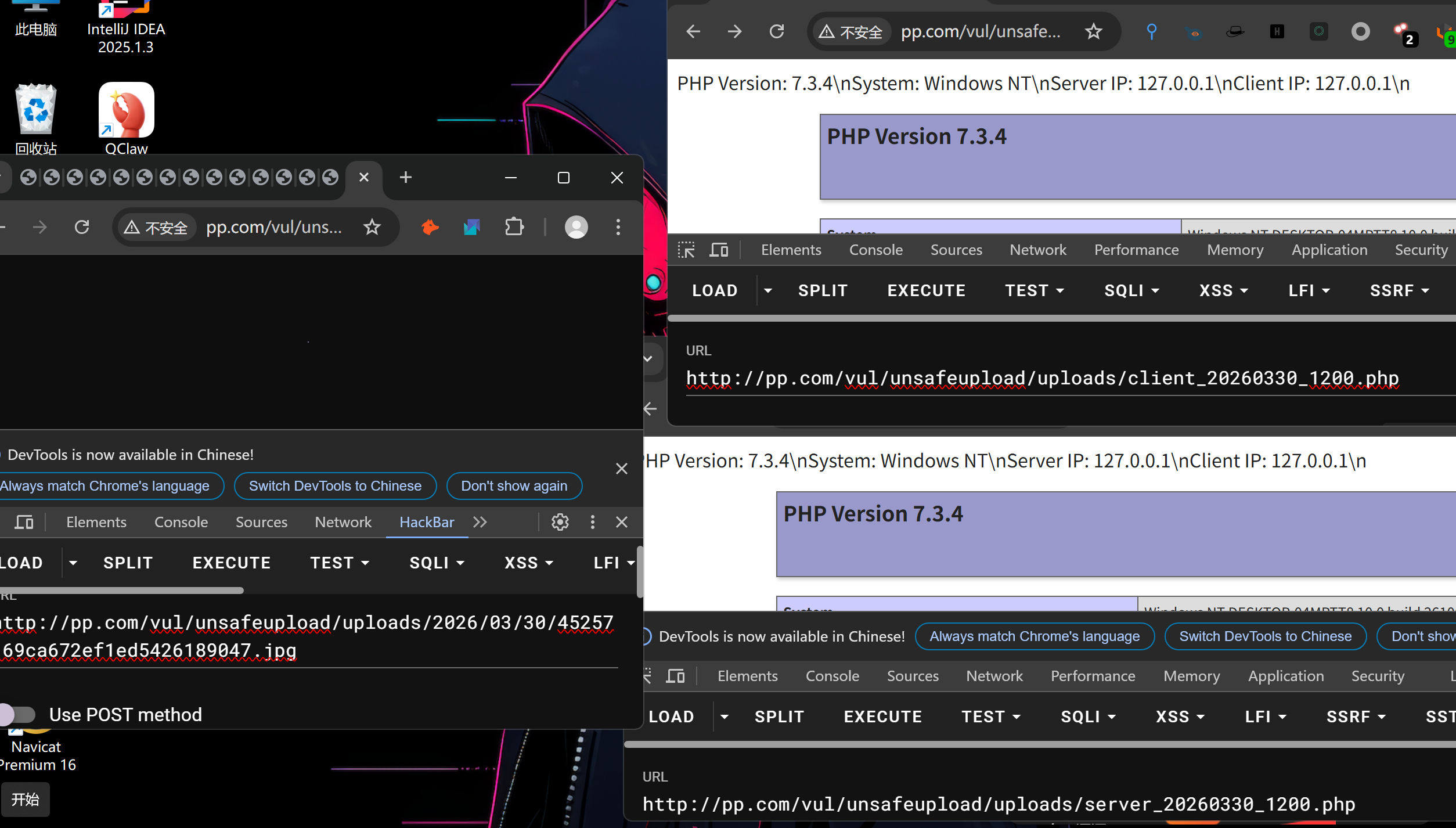Viewport: 1456px width, 828px height.
Task: Open DevTools settings gear
Action: pos(560,522)
